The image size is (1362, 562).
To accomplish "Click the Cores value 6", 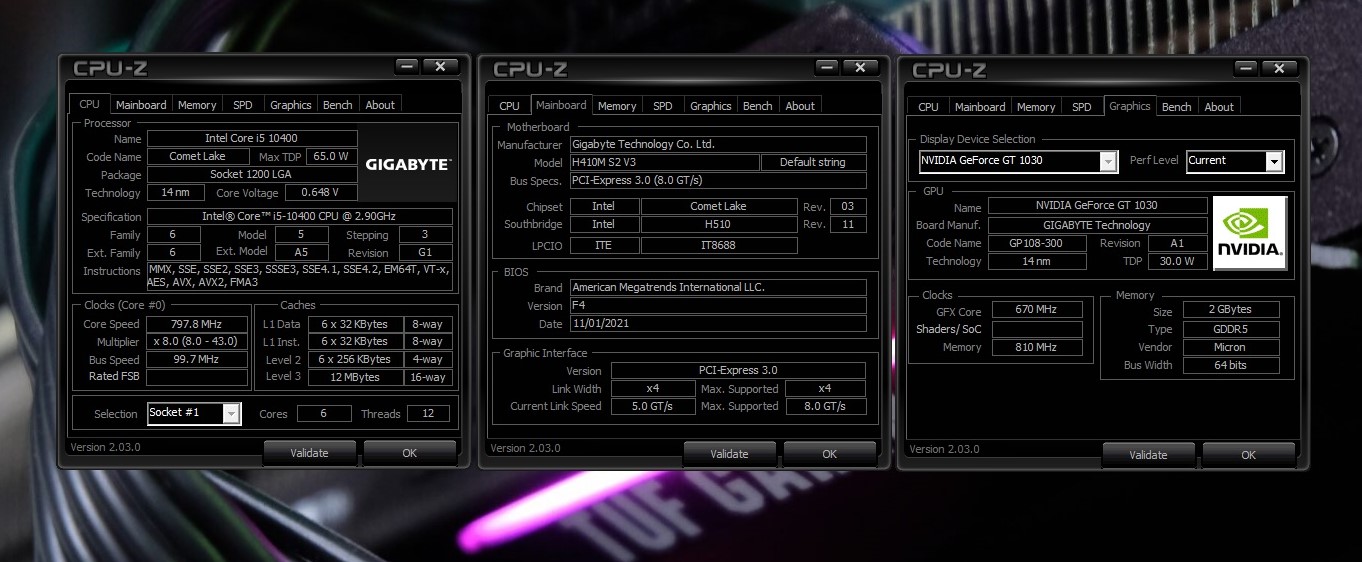I will (324, 413).
